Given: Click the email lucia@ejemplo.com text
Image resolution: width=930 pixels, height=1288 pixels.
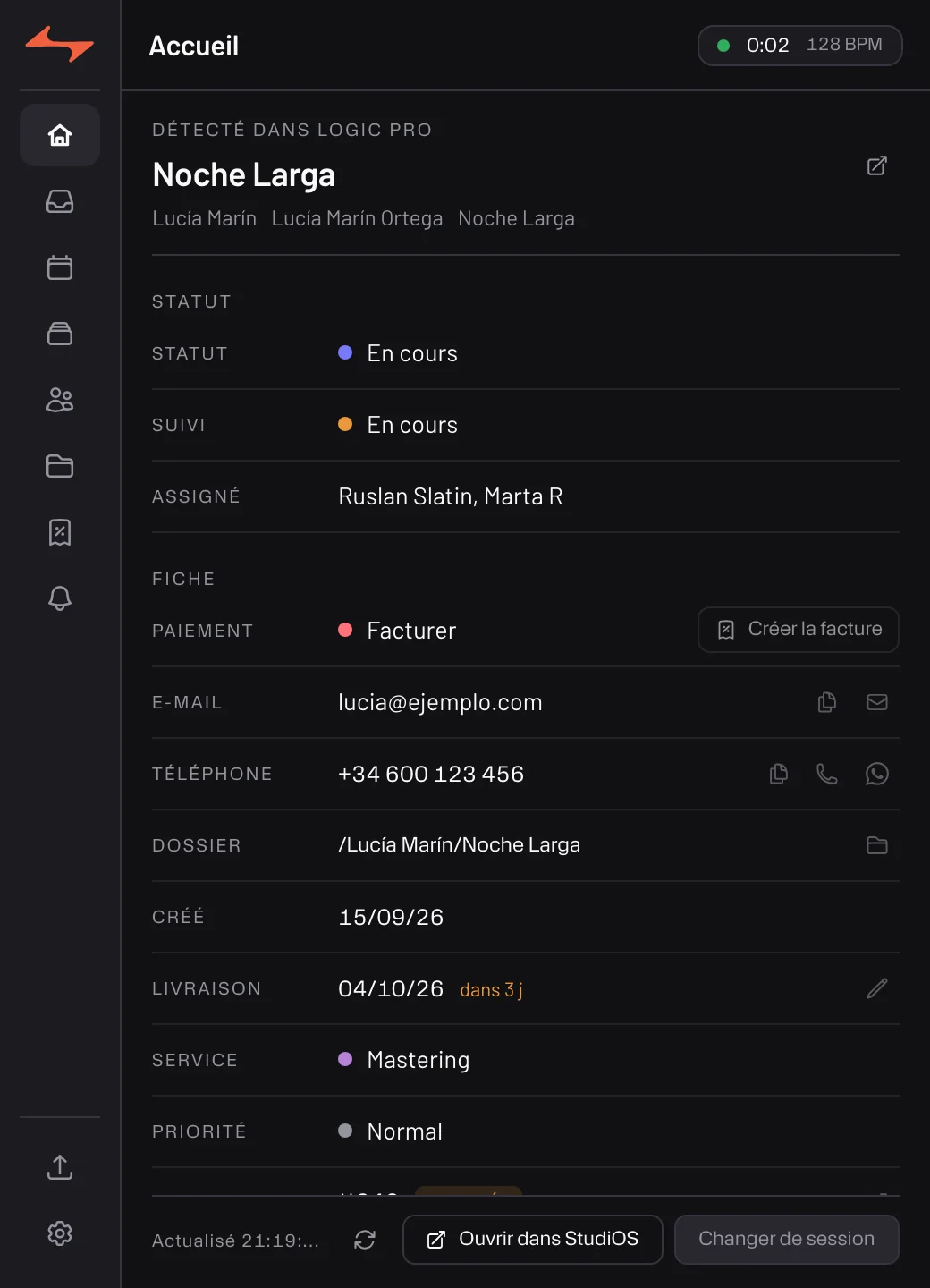Looking at the screenshot, I should tap(440, 702).
